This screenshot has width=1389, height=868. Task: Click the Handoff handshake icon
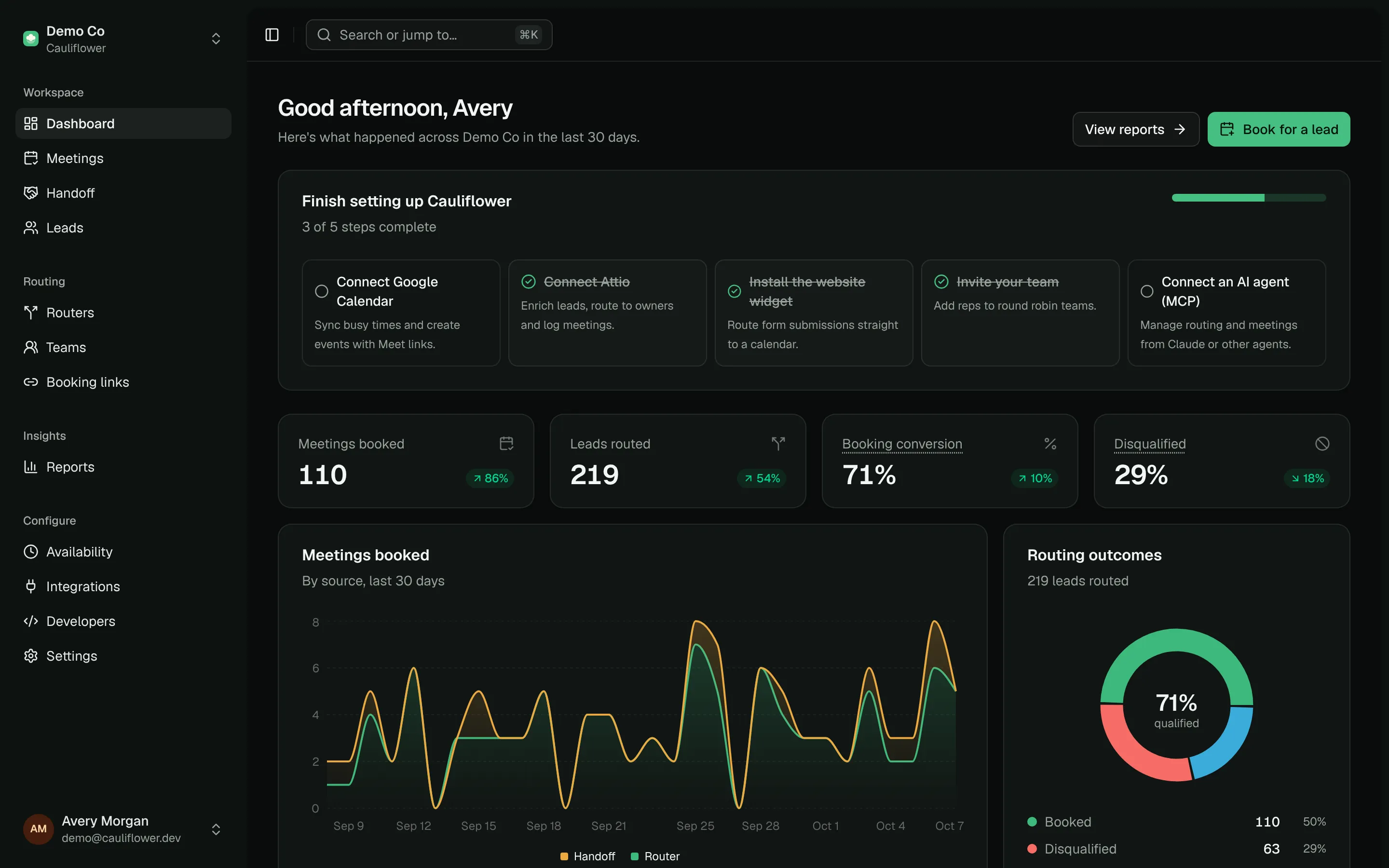[31, 193]
